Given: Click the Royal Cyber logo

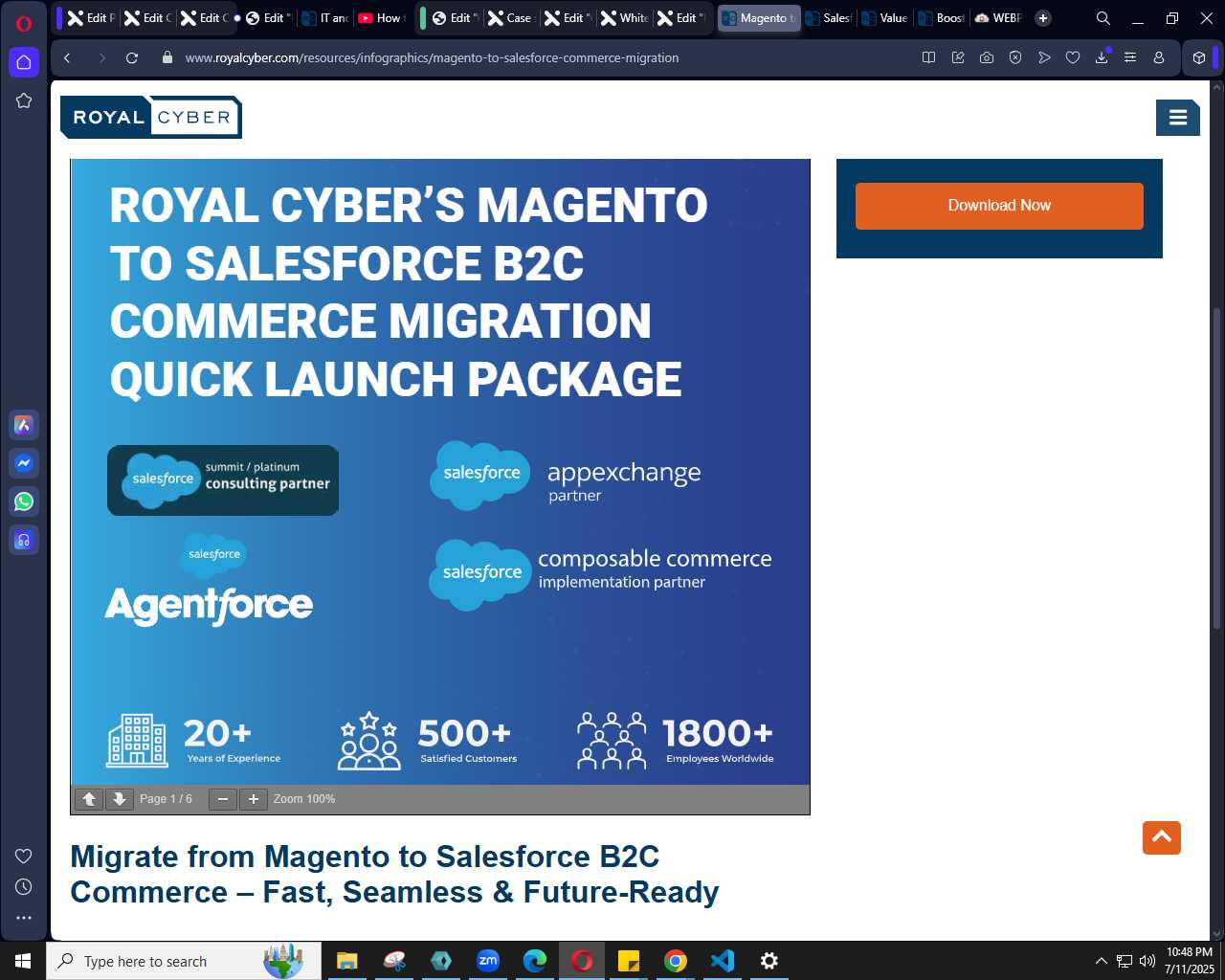Looking at the screenshot, I should click(151, 117).
